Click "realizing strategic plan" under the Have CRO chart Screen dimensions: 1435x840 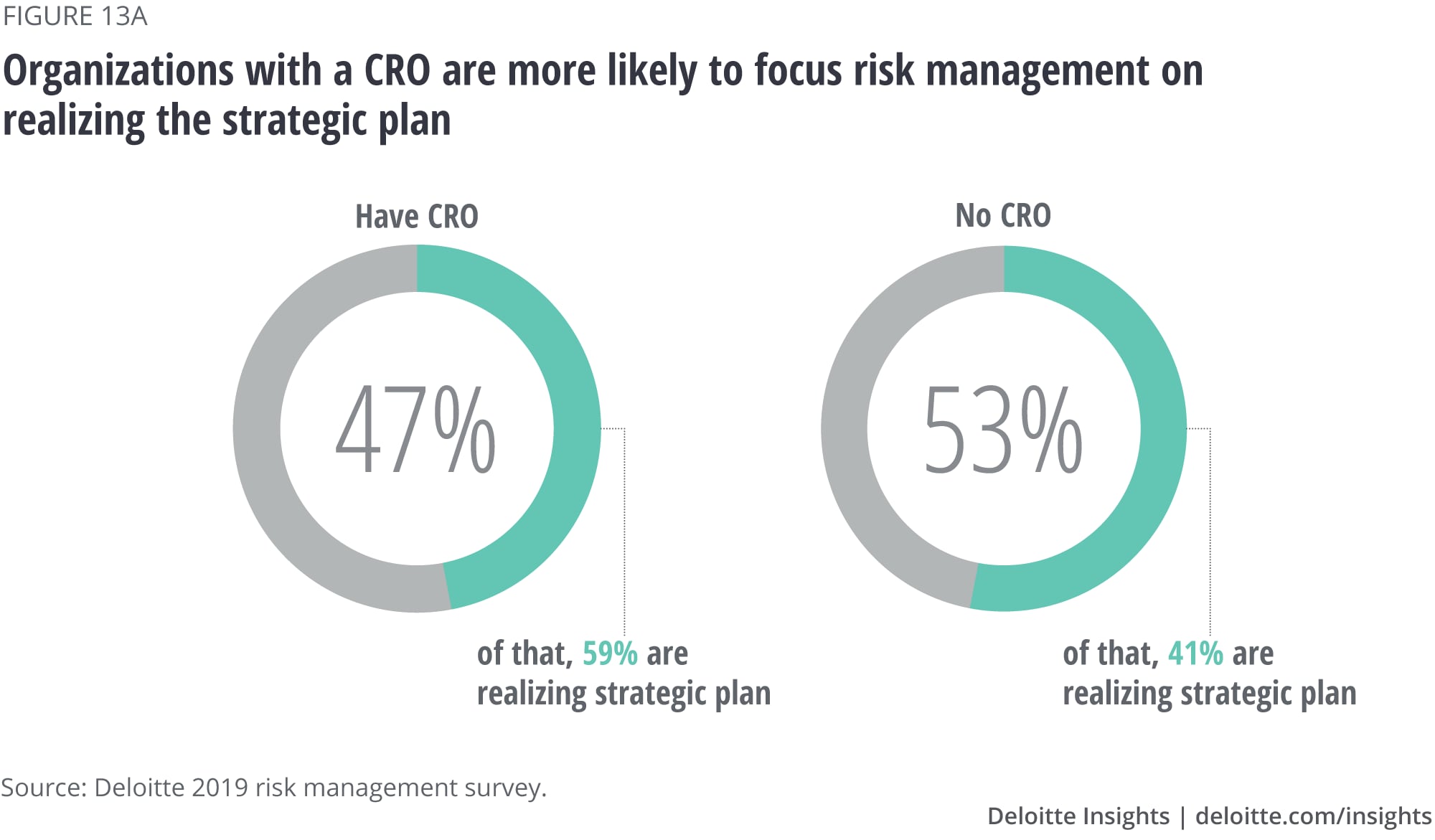pos(624,694)
